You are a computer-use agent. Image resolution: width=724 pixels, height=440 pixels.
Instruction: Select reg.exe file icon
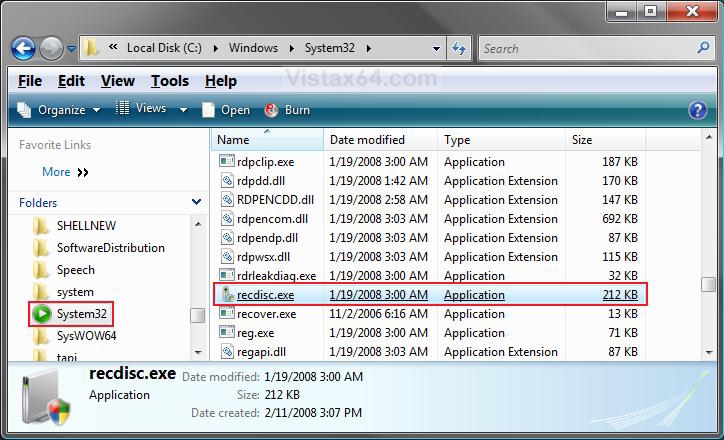(x=226, y=332)
